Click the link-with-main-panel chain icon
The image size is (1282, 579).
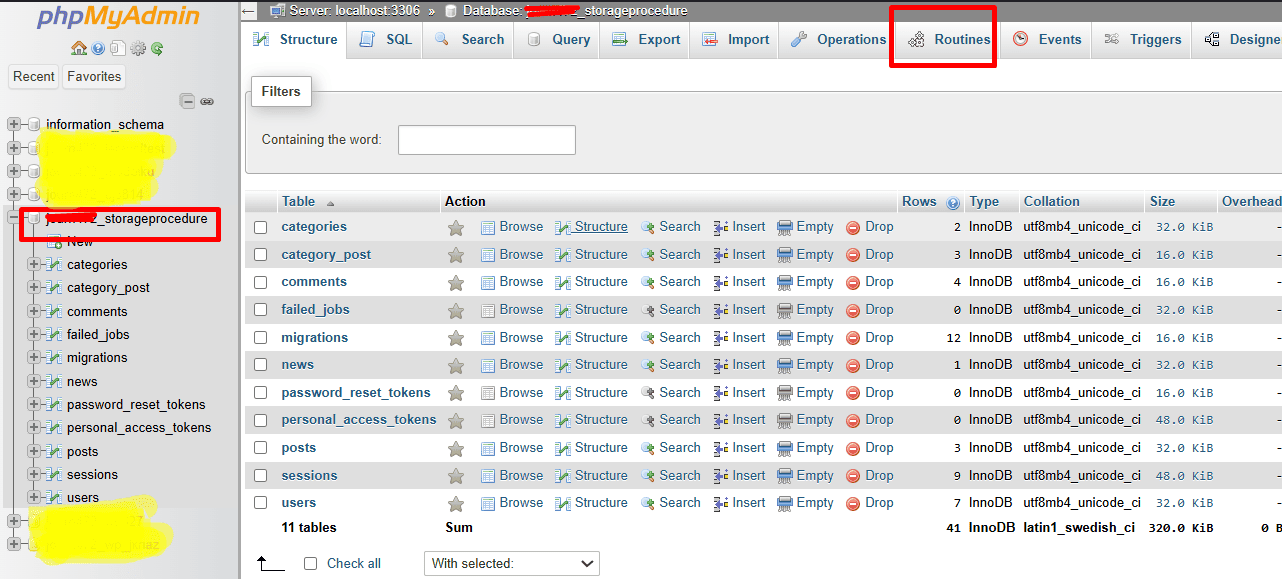pos(207,101)
